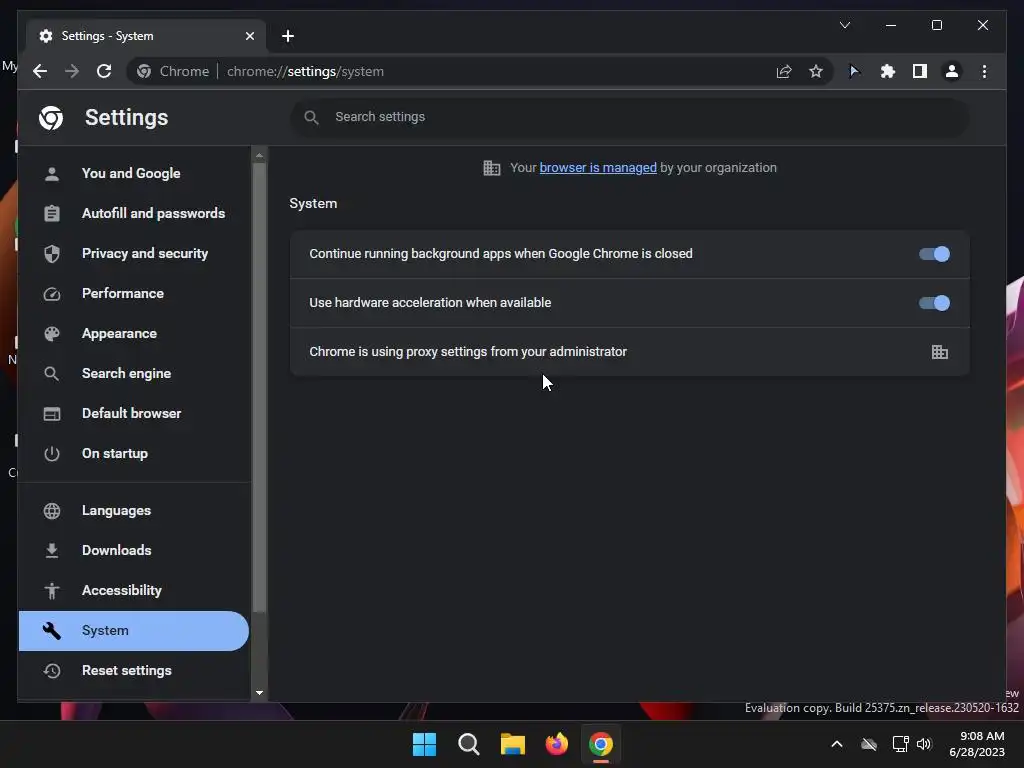Reload the settings page

coord(104,71)
